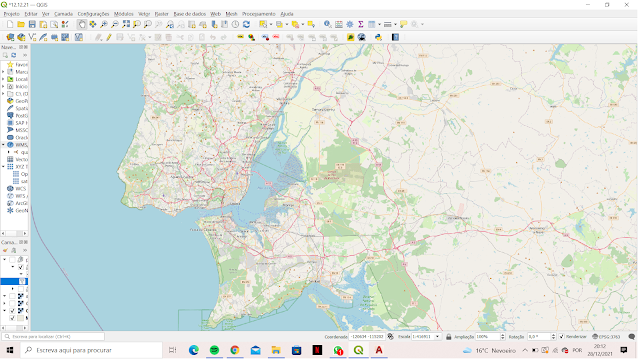Open the Identify Features tool
Image resolution: width=640 pixels, height=361 pixels.
[x=327, y=25]
